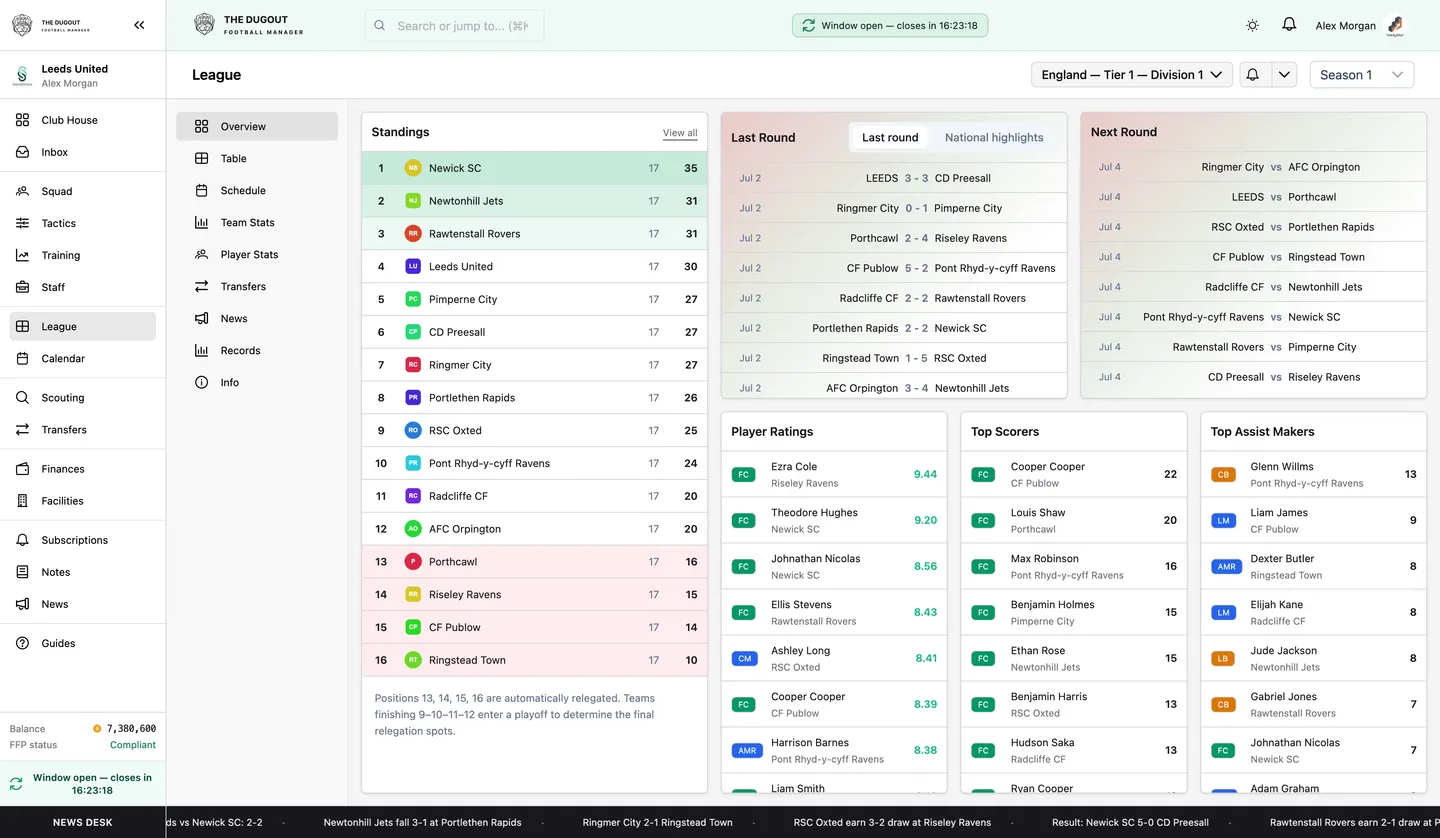Click Leeds United club header in sidebar

pyautogui.click(x=83, y=75)
